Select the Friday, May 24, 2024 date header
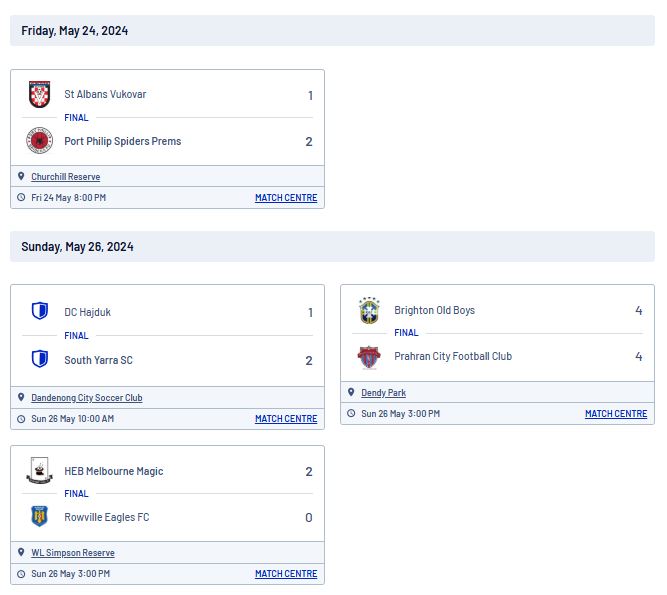Screen dimensions: 667x595 pyautogui.click(x=74, y=31)
